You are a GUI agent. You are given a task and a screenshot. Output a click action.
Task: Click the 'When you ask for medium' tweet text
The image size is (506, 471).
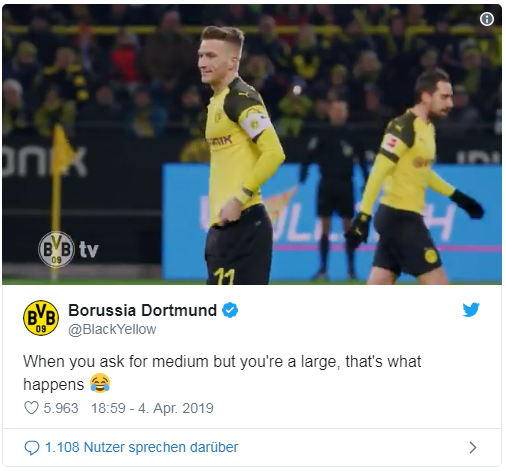tap(222, 373)
